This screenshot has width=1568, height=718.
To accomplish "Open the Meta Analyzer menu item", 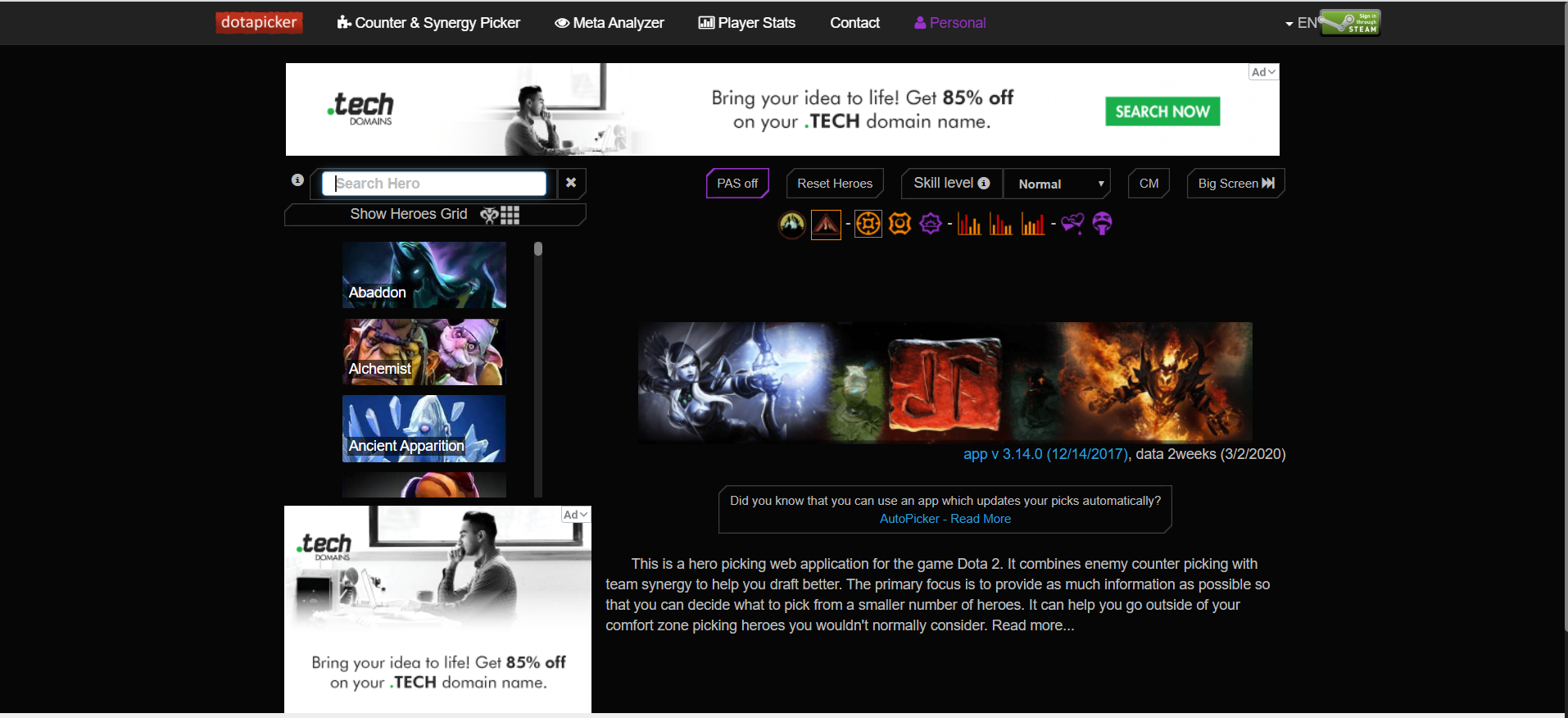I will tap(610, 23).
